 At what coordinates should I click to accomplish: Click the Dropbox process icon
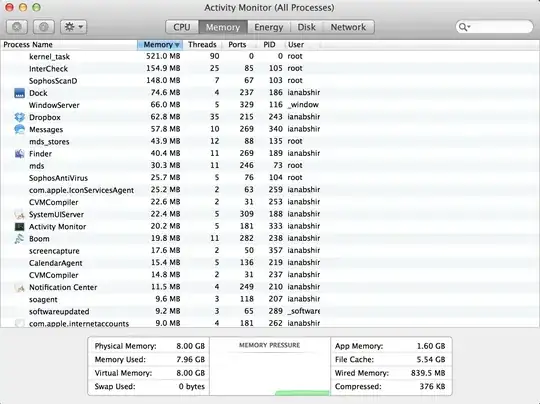pos(19,117)
